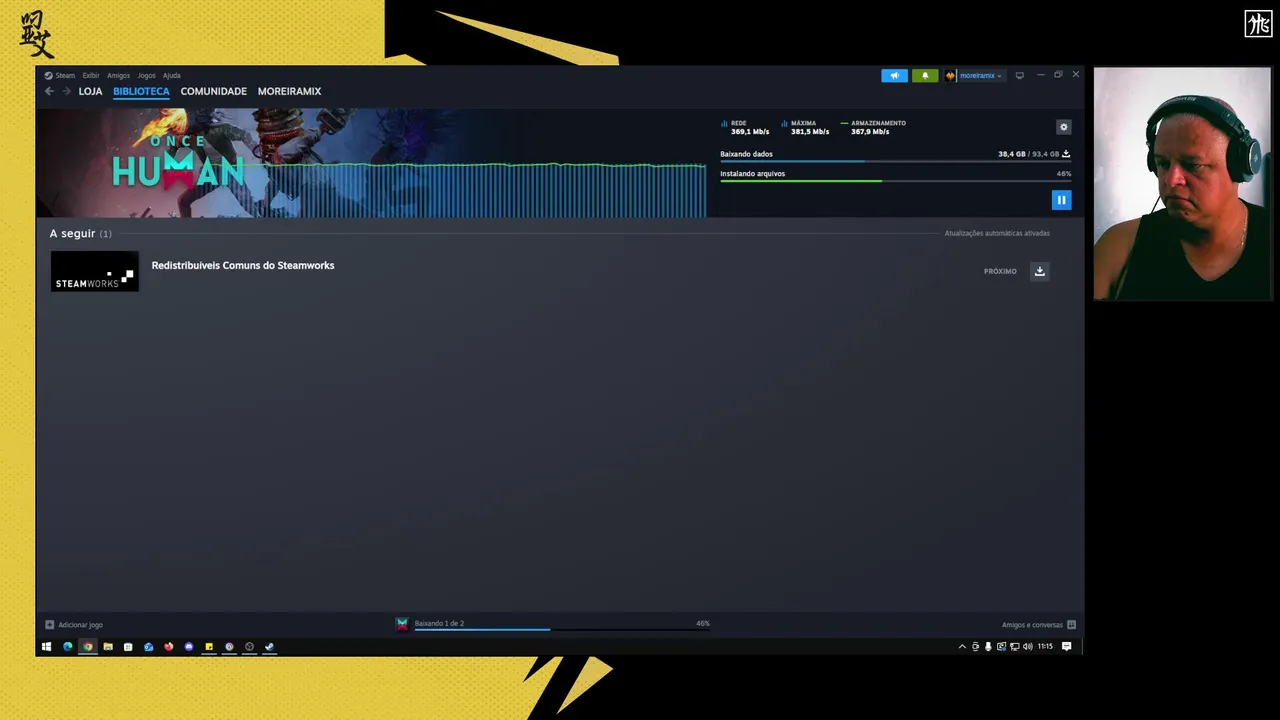Open File Explorer from the taskbar
This screenshot has height=720, width=1280.
click(108, 647)
